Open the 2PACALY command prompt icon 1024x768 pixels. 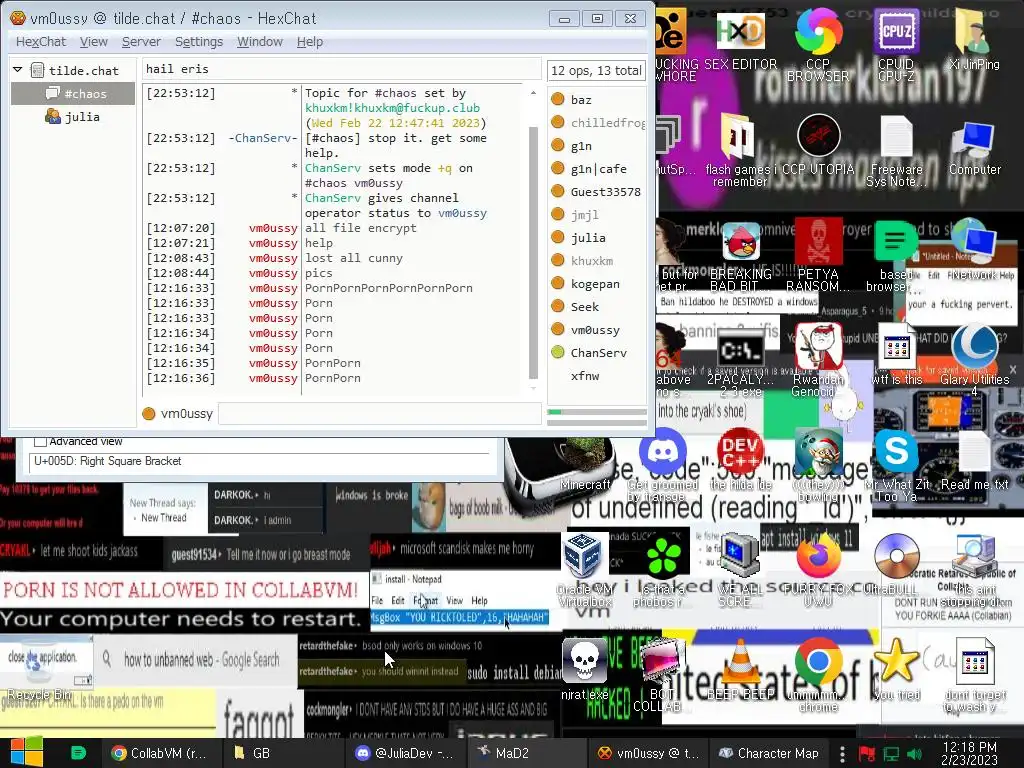pos(740,362)
